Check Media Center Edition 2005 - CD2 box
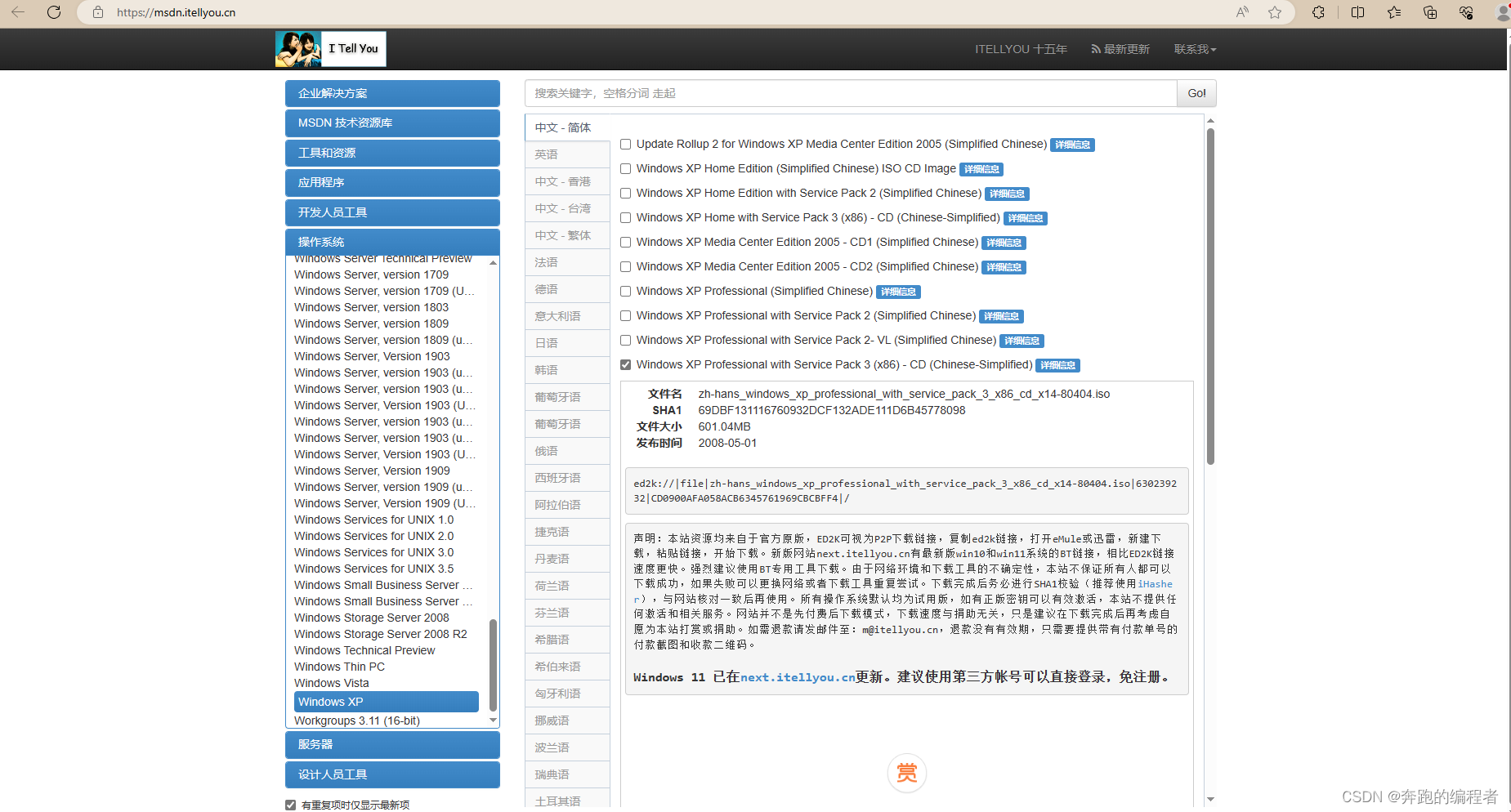 pos(625,267)
